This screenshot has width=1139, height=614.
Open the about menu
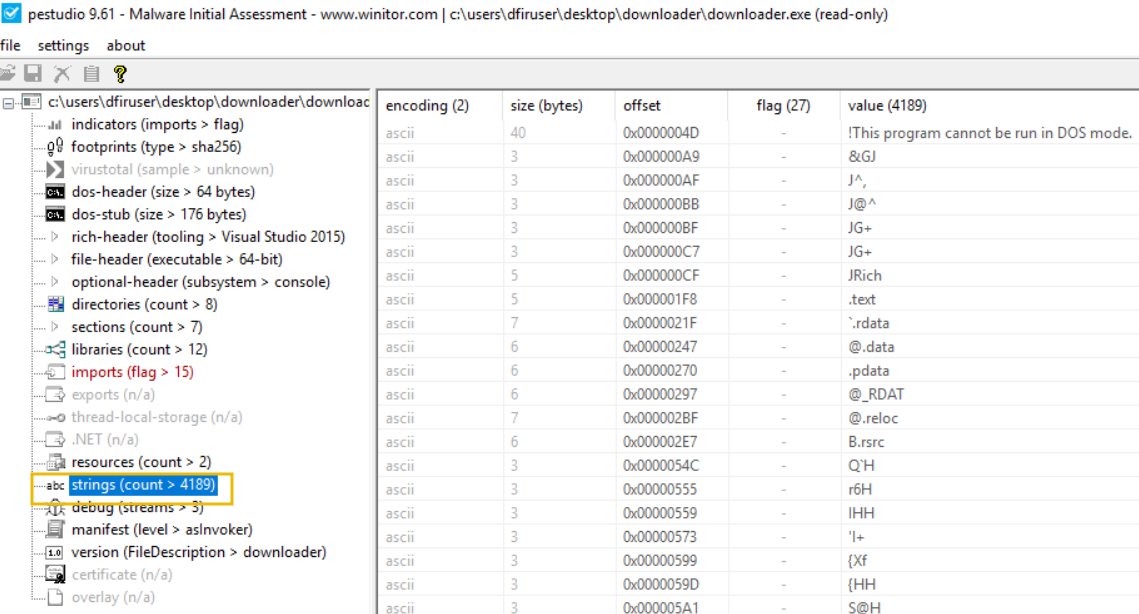125,45
